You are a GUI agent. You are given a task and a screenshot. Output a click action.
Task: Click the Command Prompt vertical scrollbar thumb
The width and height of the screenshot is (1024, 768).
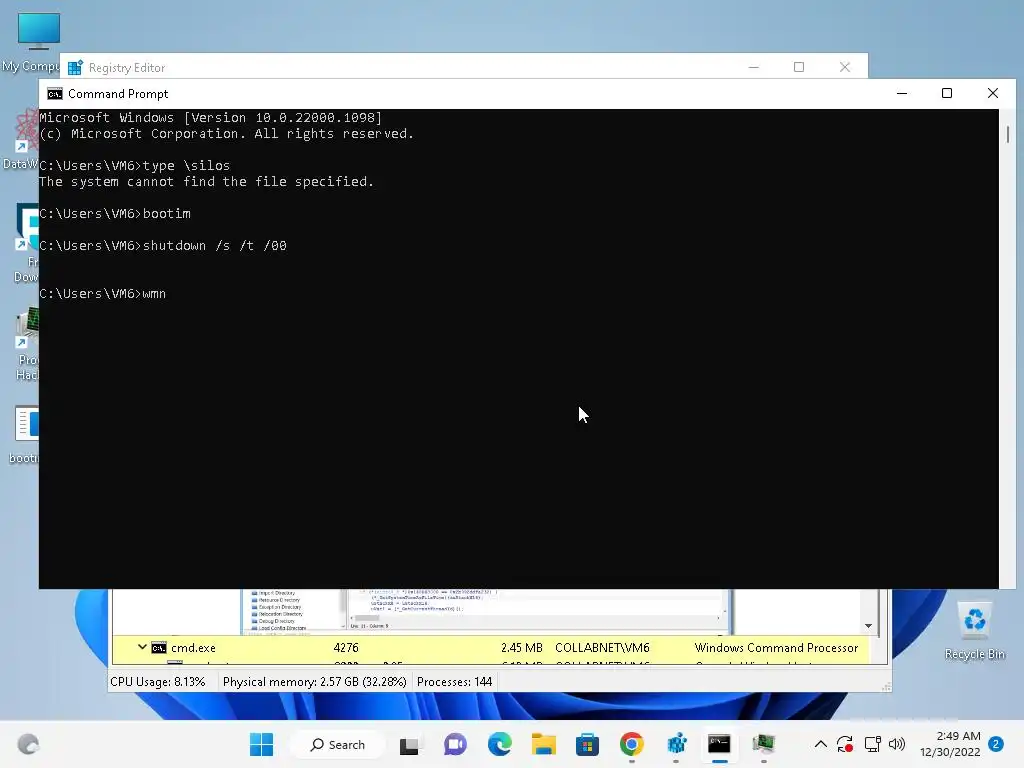pos(1008,135)
